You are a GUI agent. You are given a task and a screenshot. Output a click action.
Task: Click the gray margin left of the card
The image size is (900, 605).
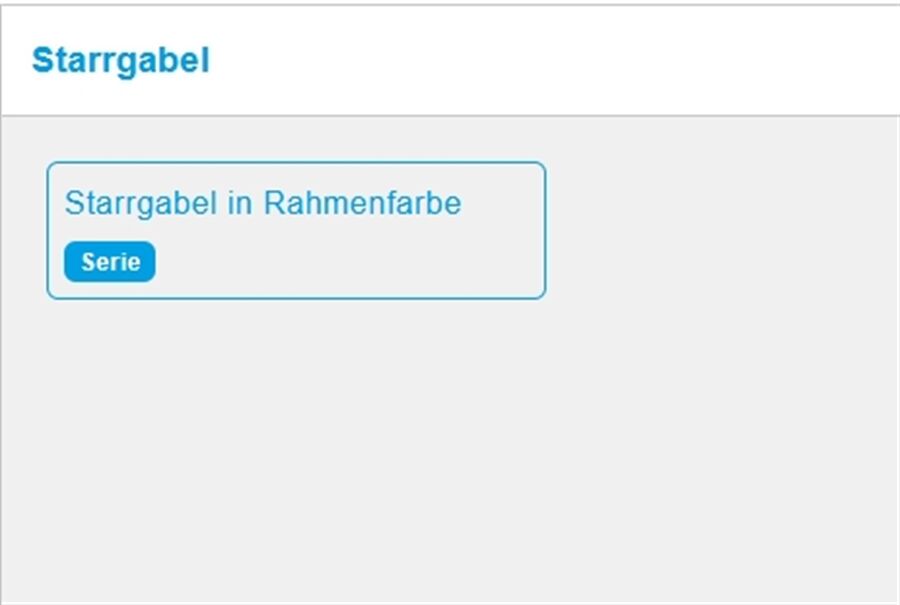coord(24,230)
